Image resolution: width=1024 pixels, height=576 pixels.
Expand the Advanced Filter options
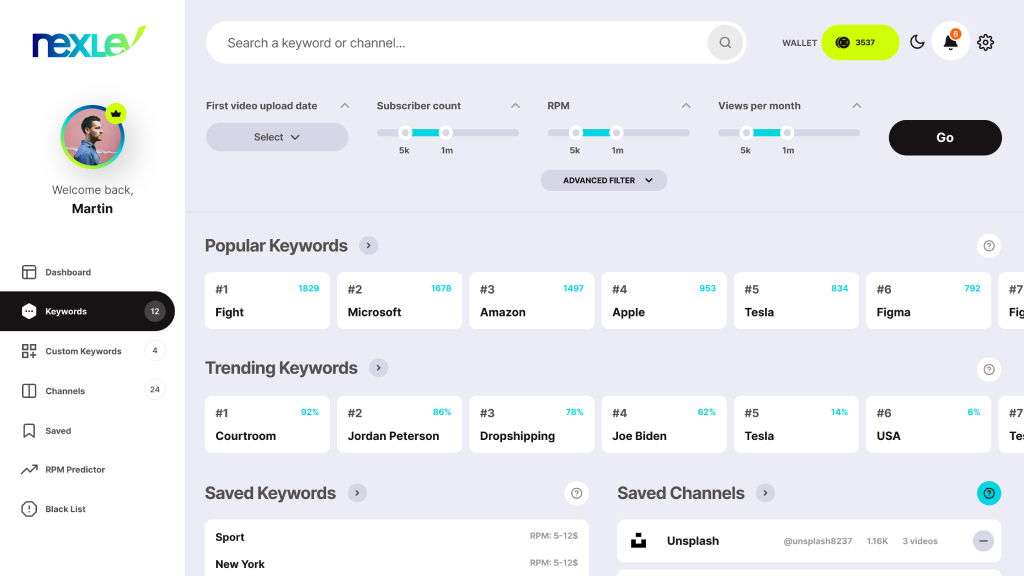coord(604,180)
